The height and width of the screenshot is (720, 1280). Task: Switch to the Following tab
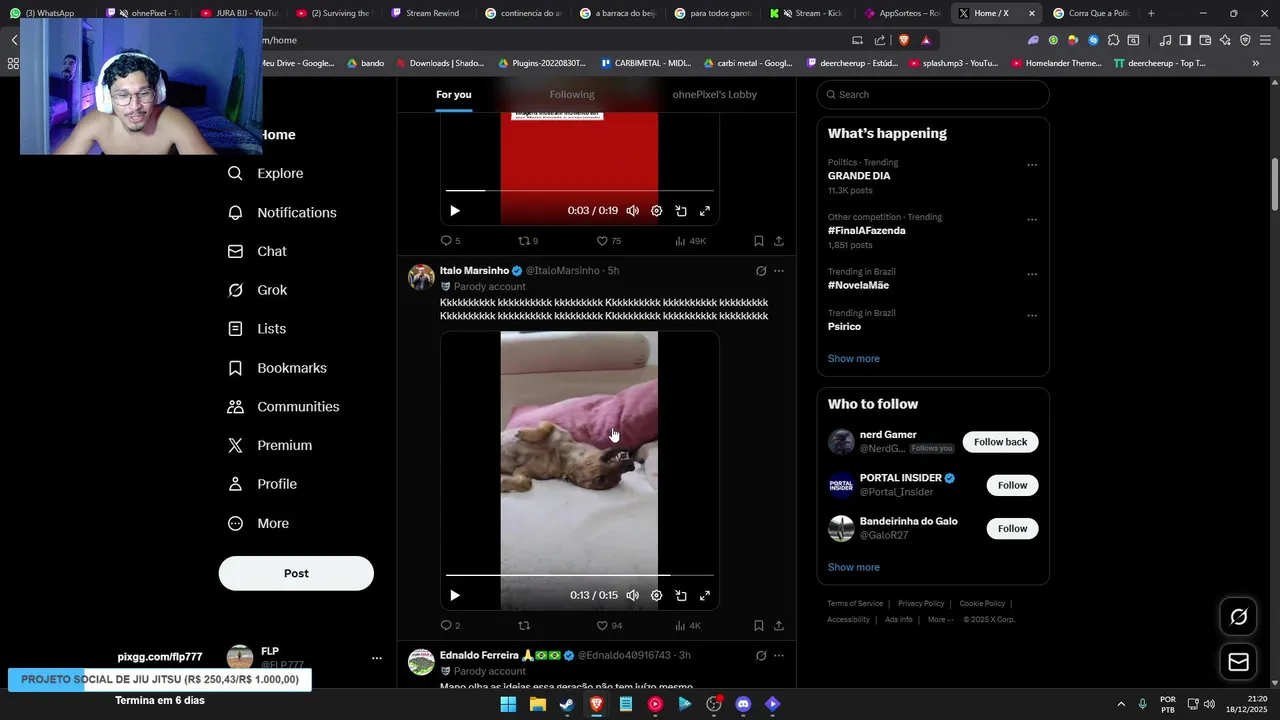(572, 94)
